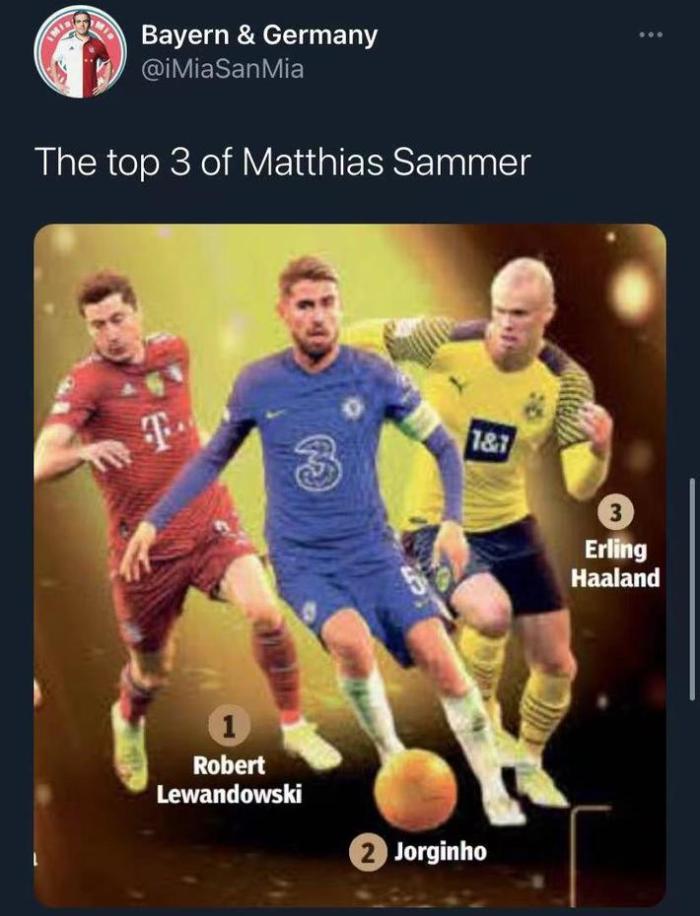Click the captain armband on the blue sleeve

(x=418, y=420)
